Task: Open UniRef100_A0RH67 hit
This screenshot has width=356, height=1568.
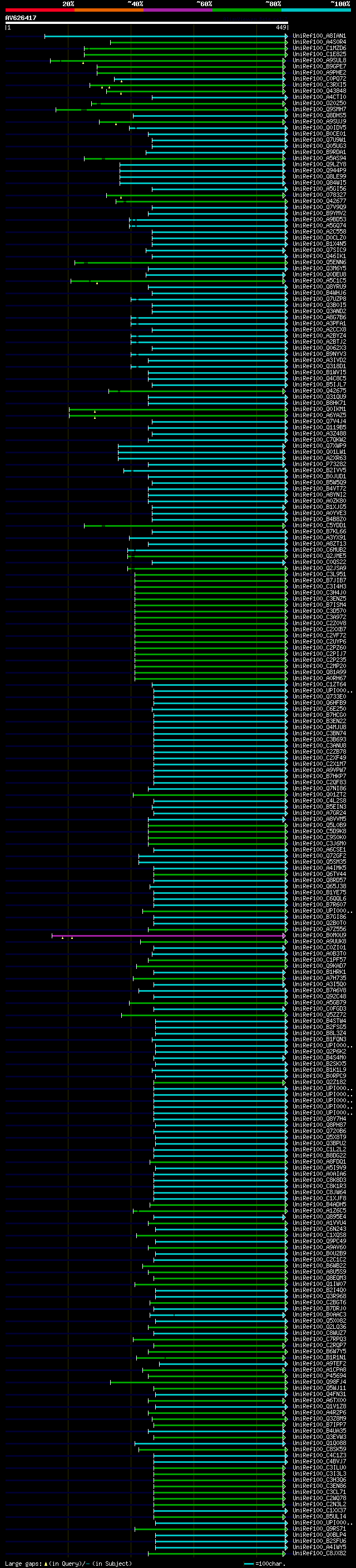Action: (x=319, y=678)
